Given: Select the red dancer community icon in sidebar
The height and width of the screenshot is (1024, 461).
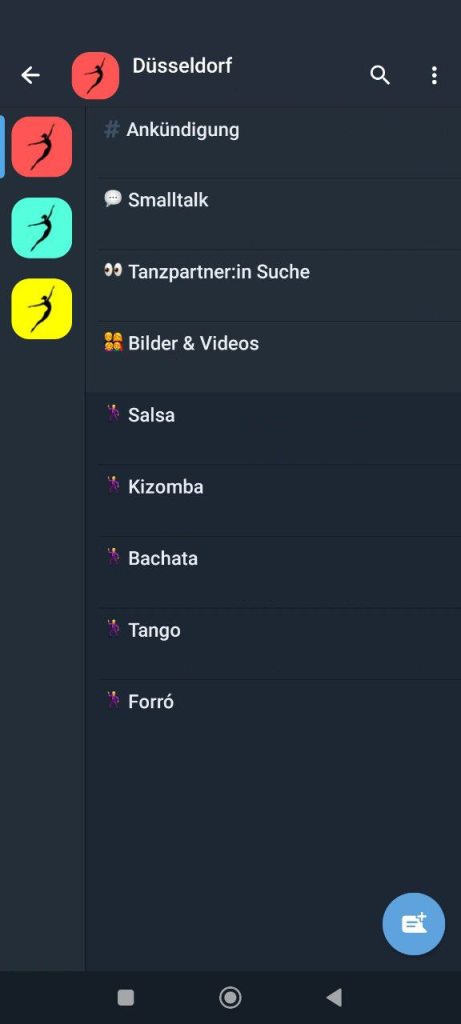Looking at the screenshot, I should click(42, 147).
